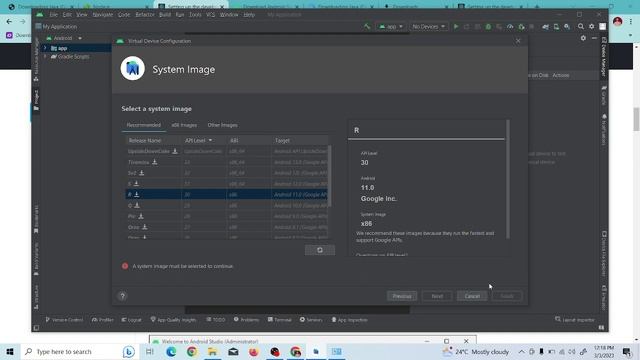
Task: Run the app with green play icon
Action: 456,27
